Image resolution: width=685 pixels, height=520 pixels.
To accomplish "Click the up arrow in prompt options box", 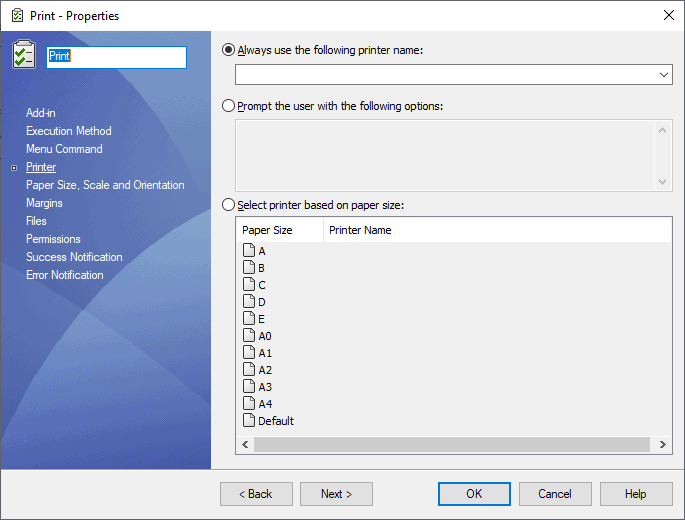I will click(662, 130).
